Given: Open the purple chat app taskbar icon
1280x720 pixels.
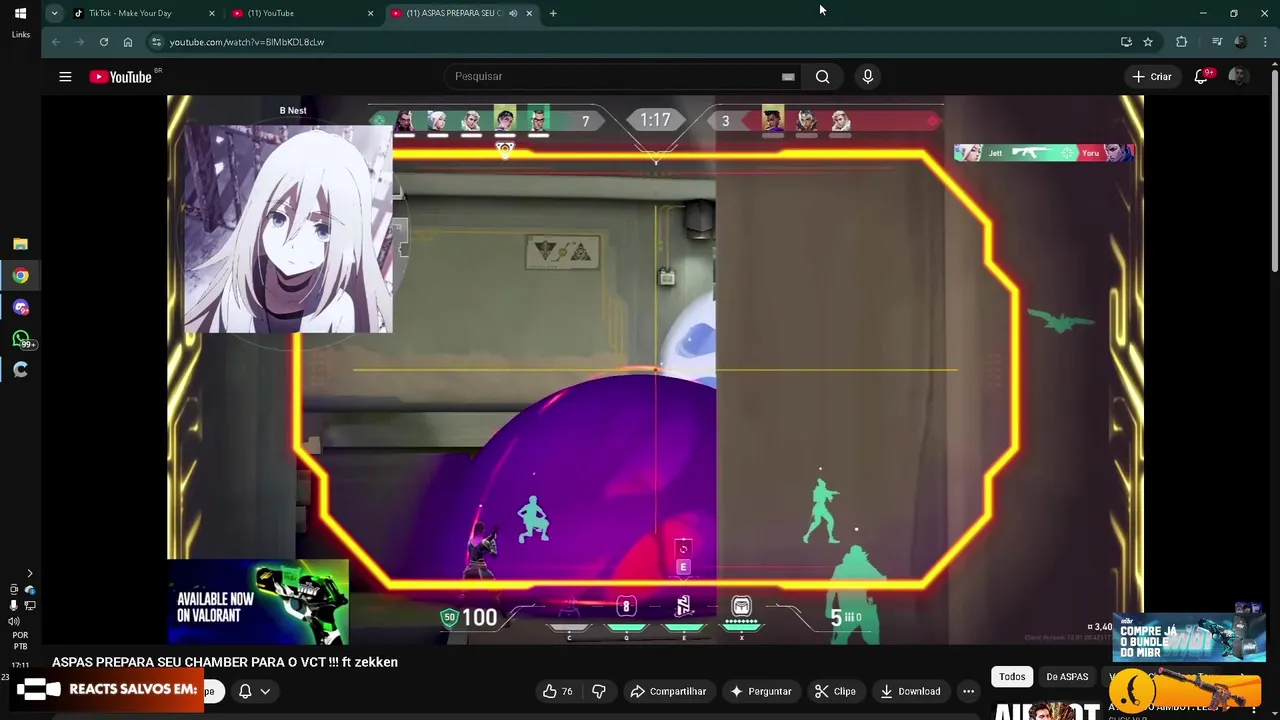Looking at the screenshot, I should (20, 308).
